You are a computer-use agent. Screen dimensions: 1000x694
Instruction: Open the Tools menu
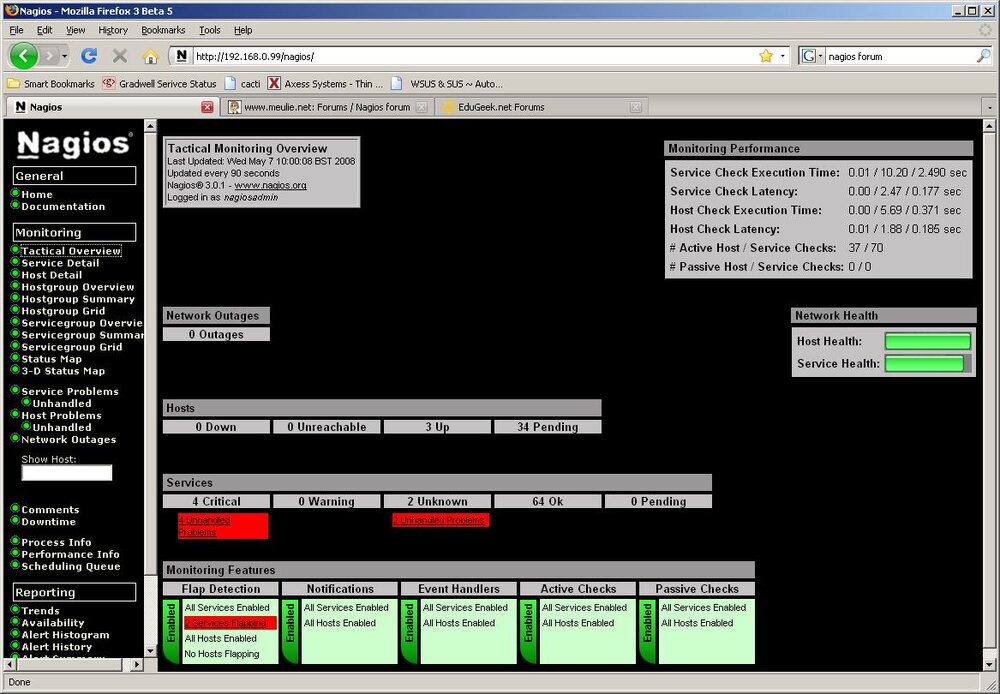[210, 30]
